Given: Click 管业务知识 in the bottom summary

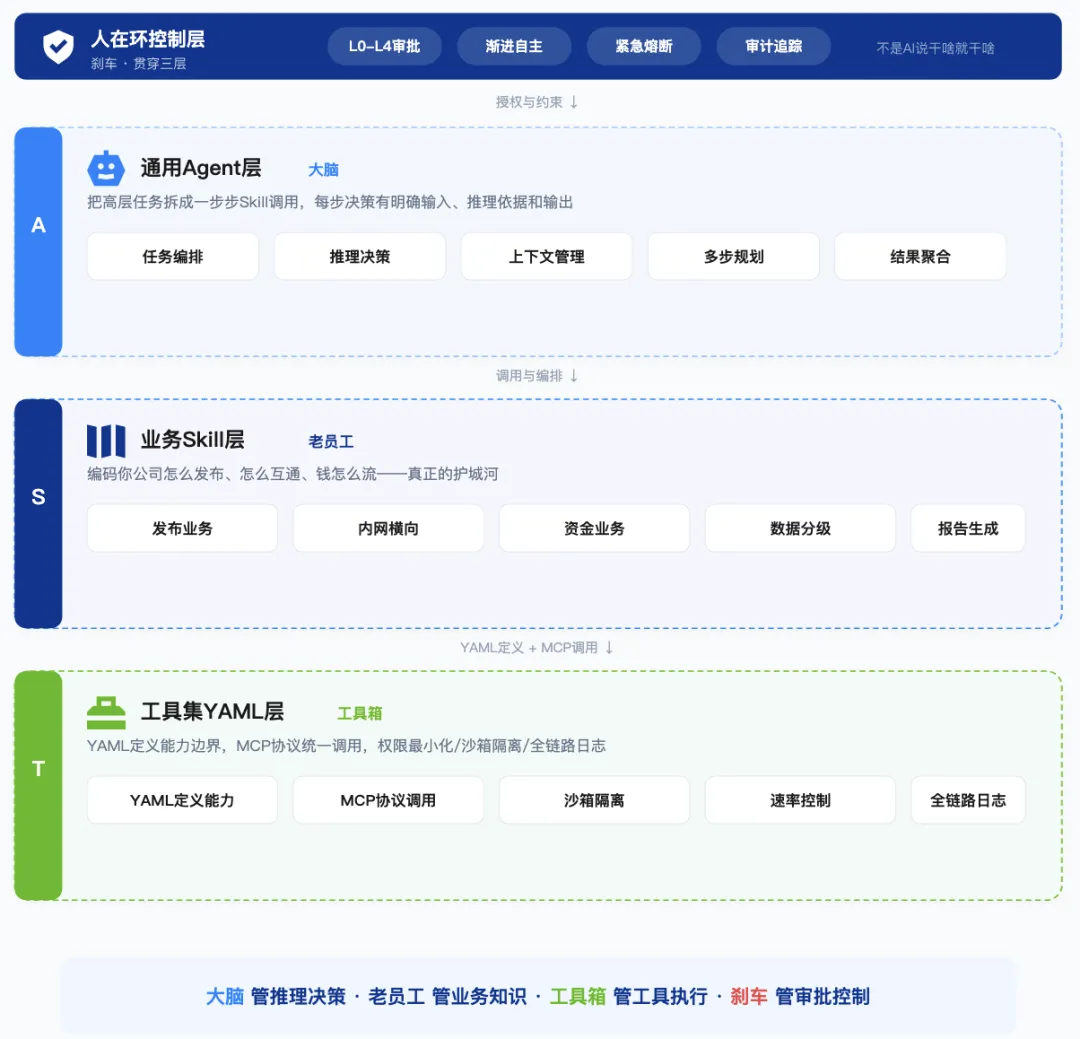Looking at the screenshot, I should point(479,996).
